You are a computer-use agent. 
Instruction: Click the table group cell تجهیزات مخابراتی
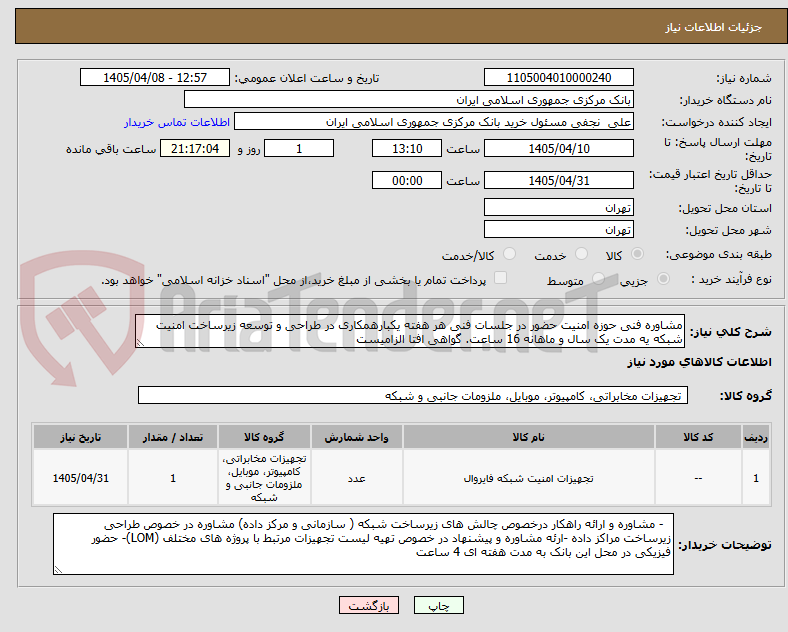(264, 478)
